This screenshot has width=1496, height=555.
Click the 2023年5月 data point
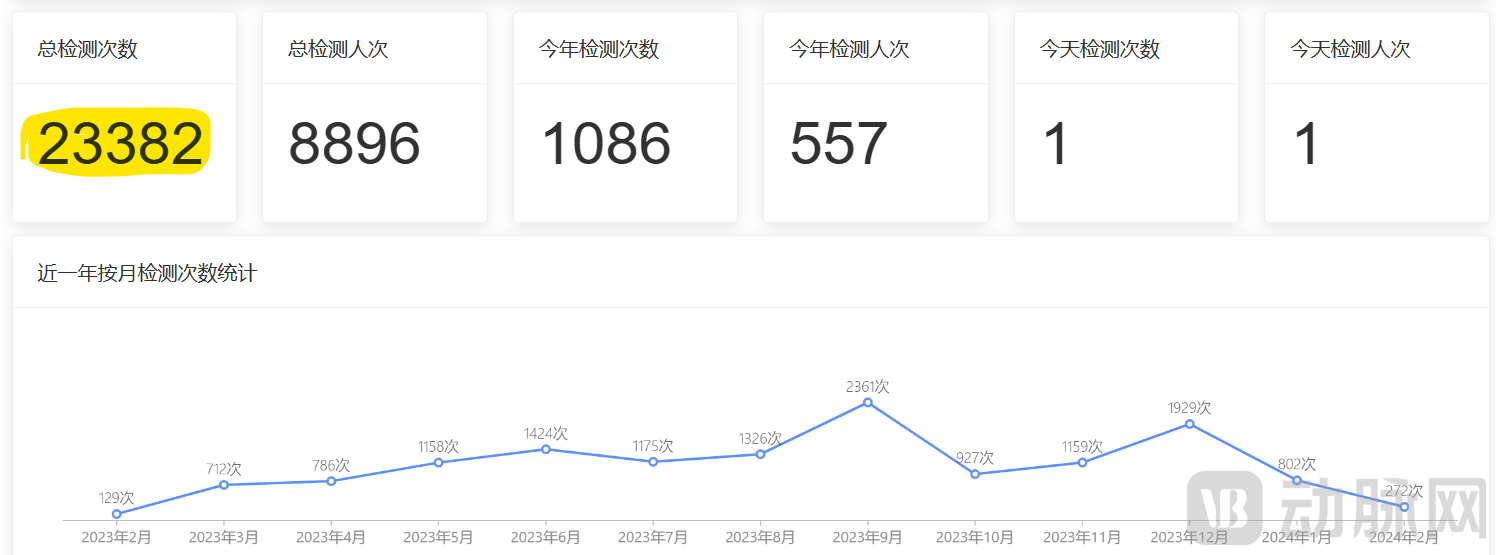tap(439, 462)
